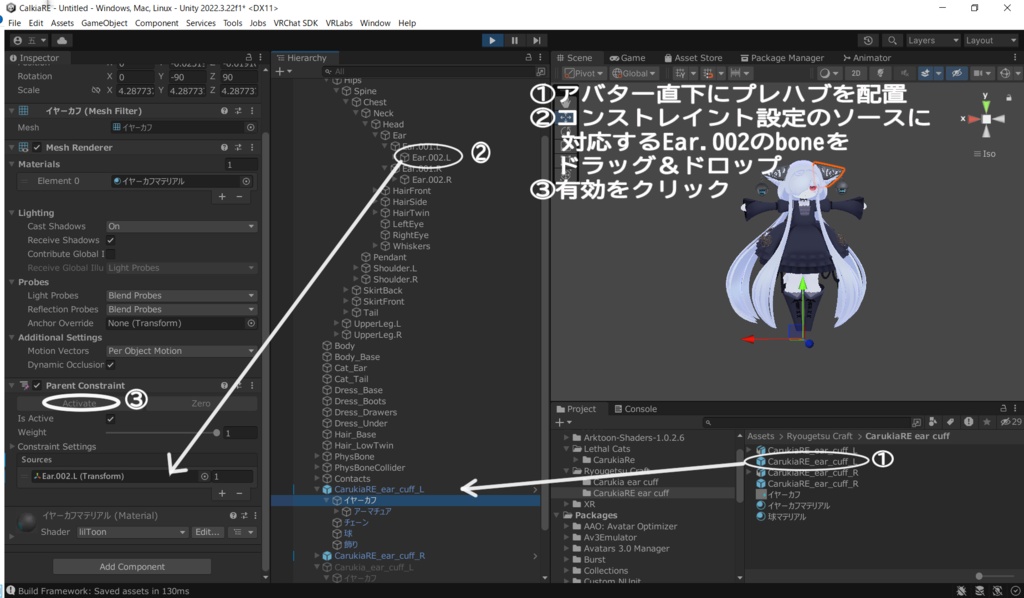The height and width of the screenshot is (598, 1024).
Task: Open the Cast Shadows dropdown
Action: point(181,227)
